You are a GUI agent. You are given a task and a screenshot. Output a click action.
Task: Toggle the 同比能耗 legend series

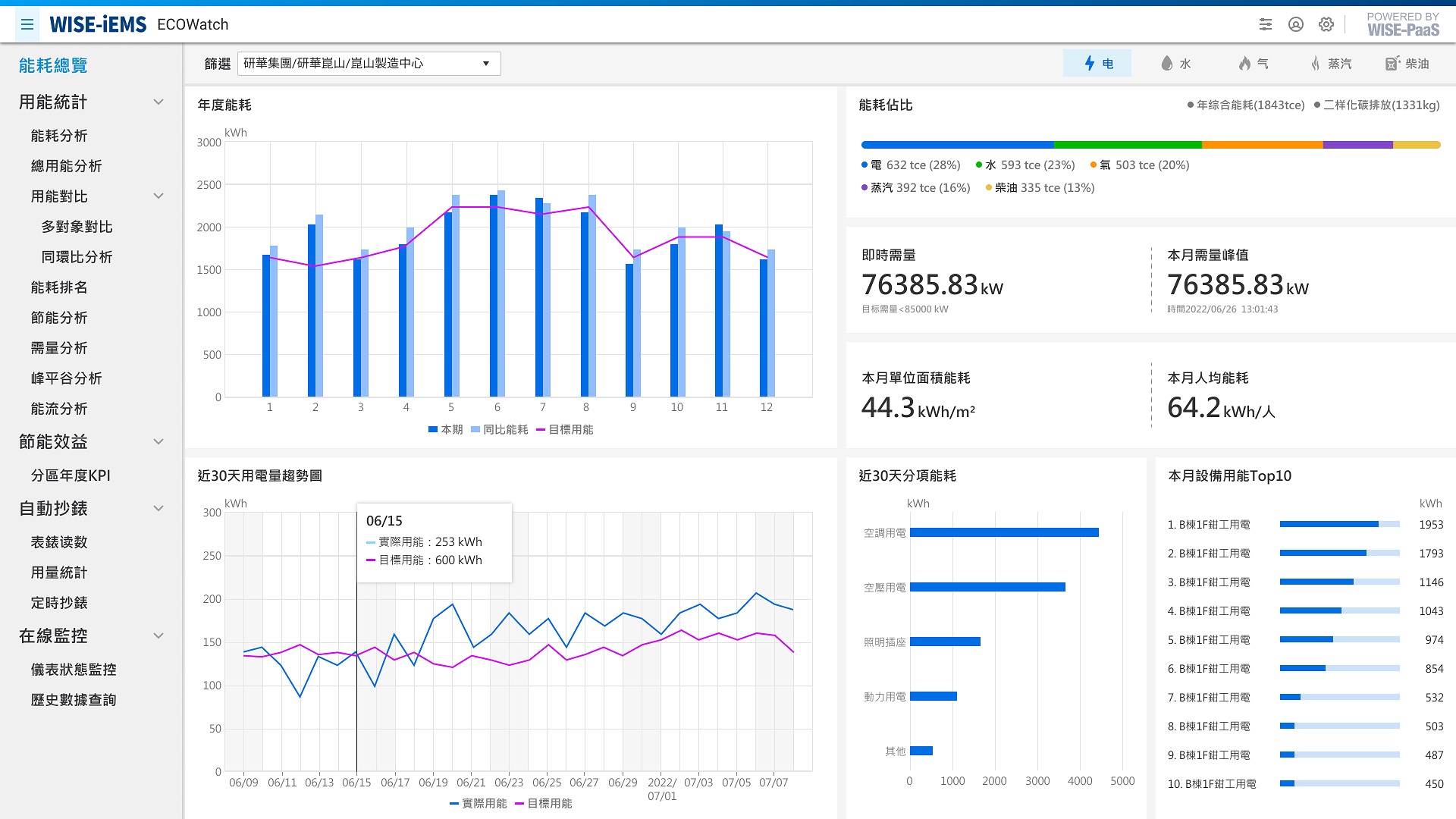point(499,429)
